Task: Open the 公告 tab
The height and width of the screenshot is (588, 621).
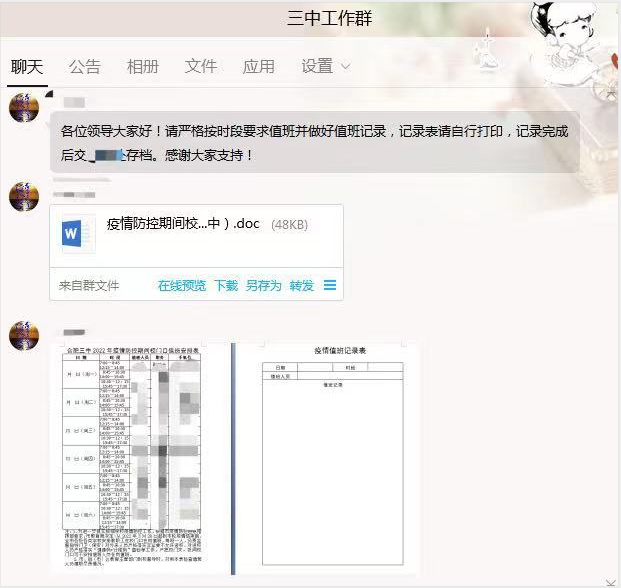Action: point(85,67)
